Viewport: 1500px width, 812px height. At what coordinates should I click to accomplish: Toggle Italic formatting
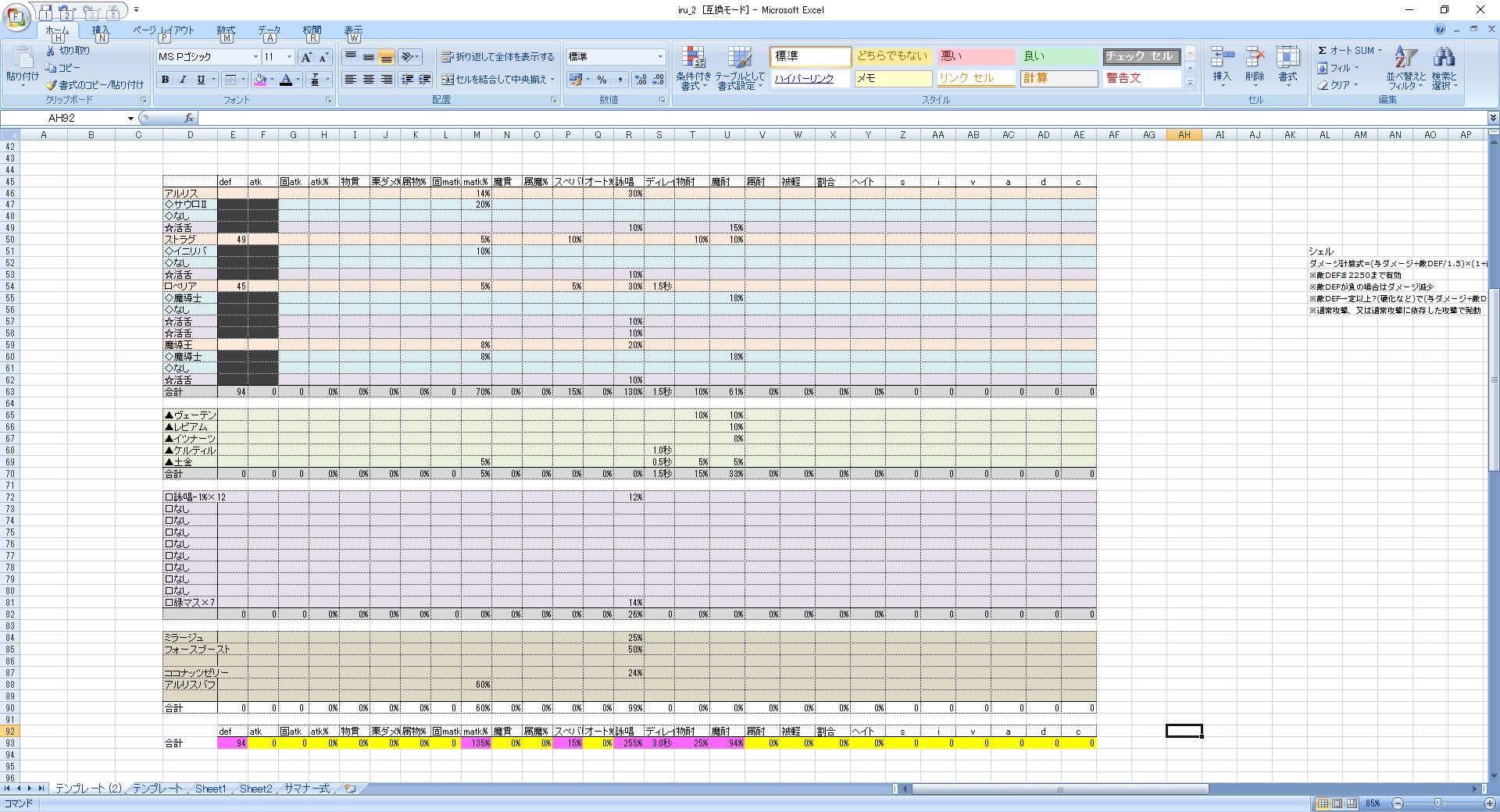[183, 80]
